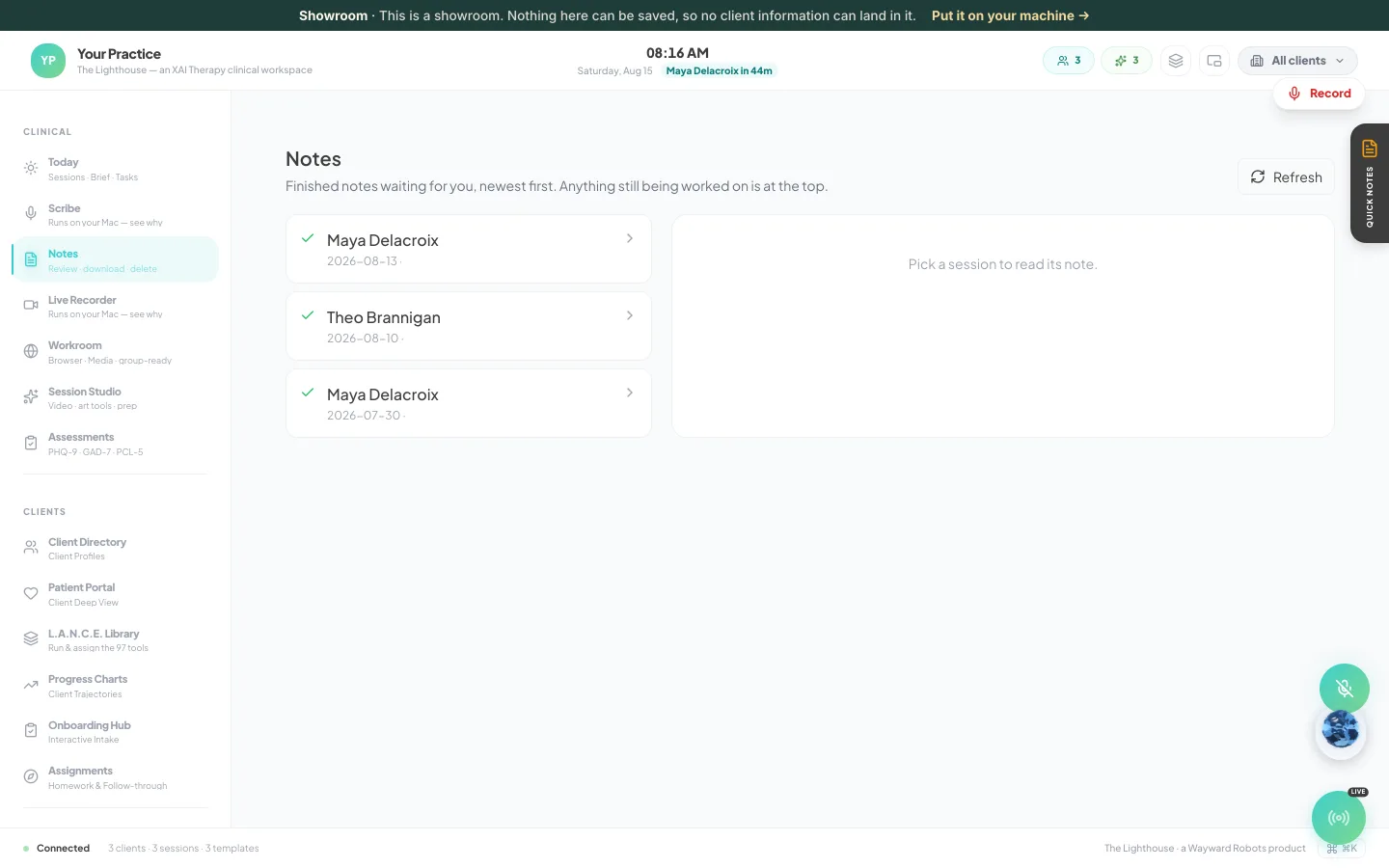Click the Workroom globe icon
The height and width of the screenshot is (868, 1389).
(x=31, y=351)
